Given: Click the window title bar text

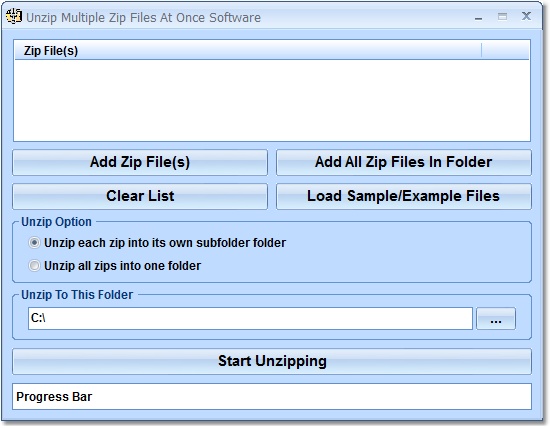Looking at the screenshot, I should click(143, 18).
